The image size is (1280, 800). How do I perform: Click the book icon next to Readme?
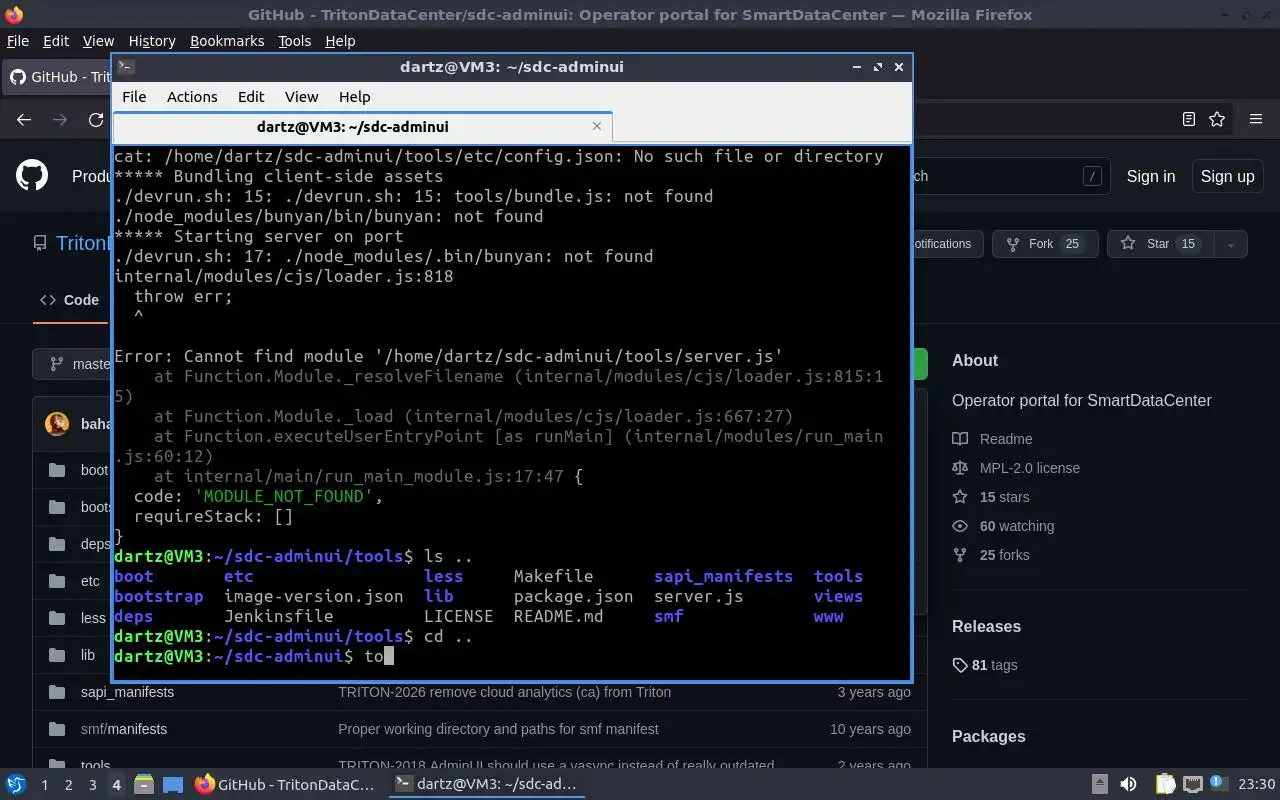960,439
